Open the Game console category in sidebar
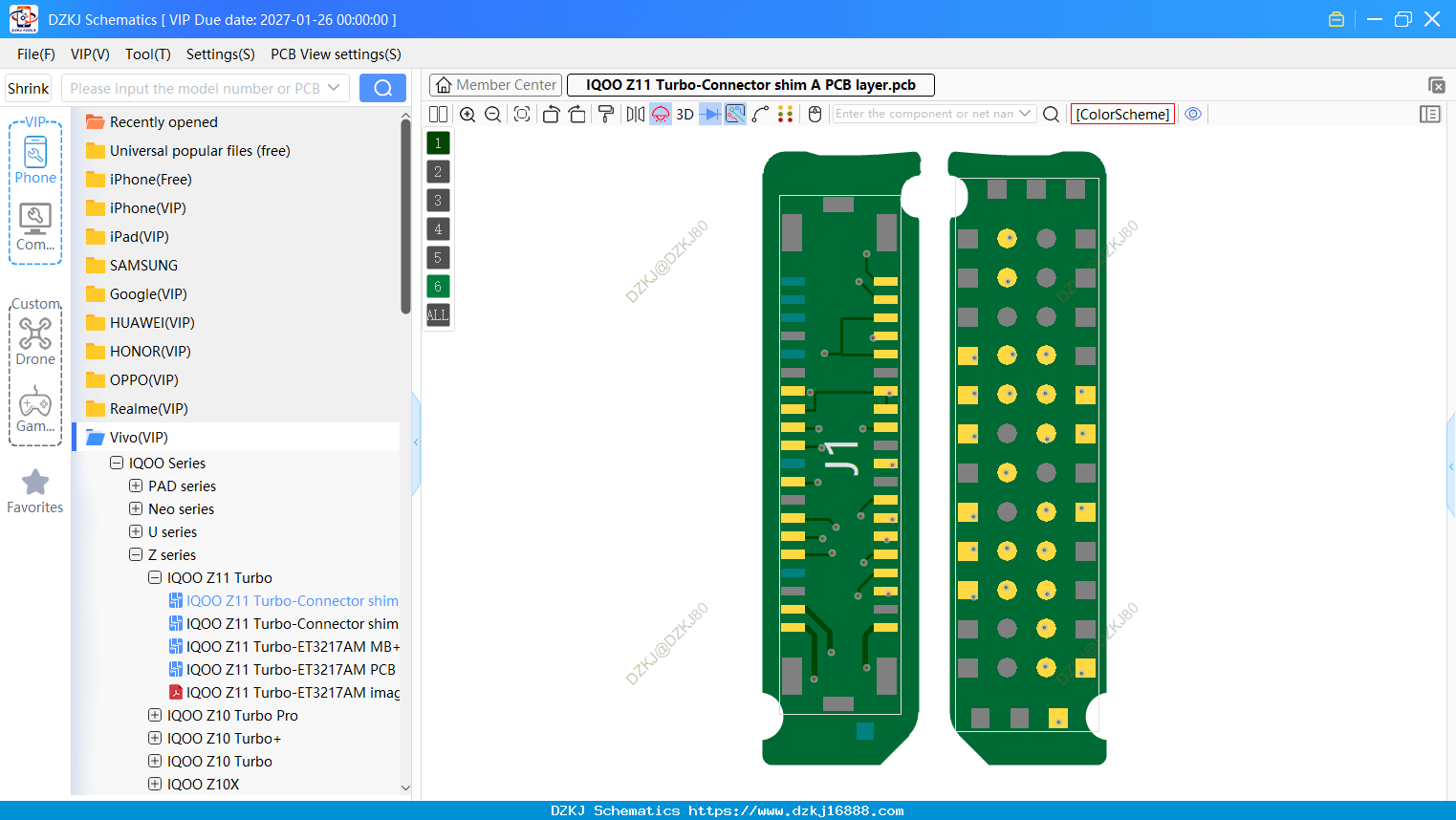Viewport: 1456px width, 820px height. click(35, 409)
